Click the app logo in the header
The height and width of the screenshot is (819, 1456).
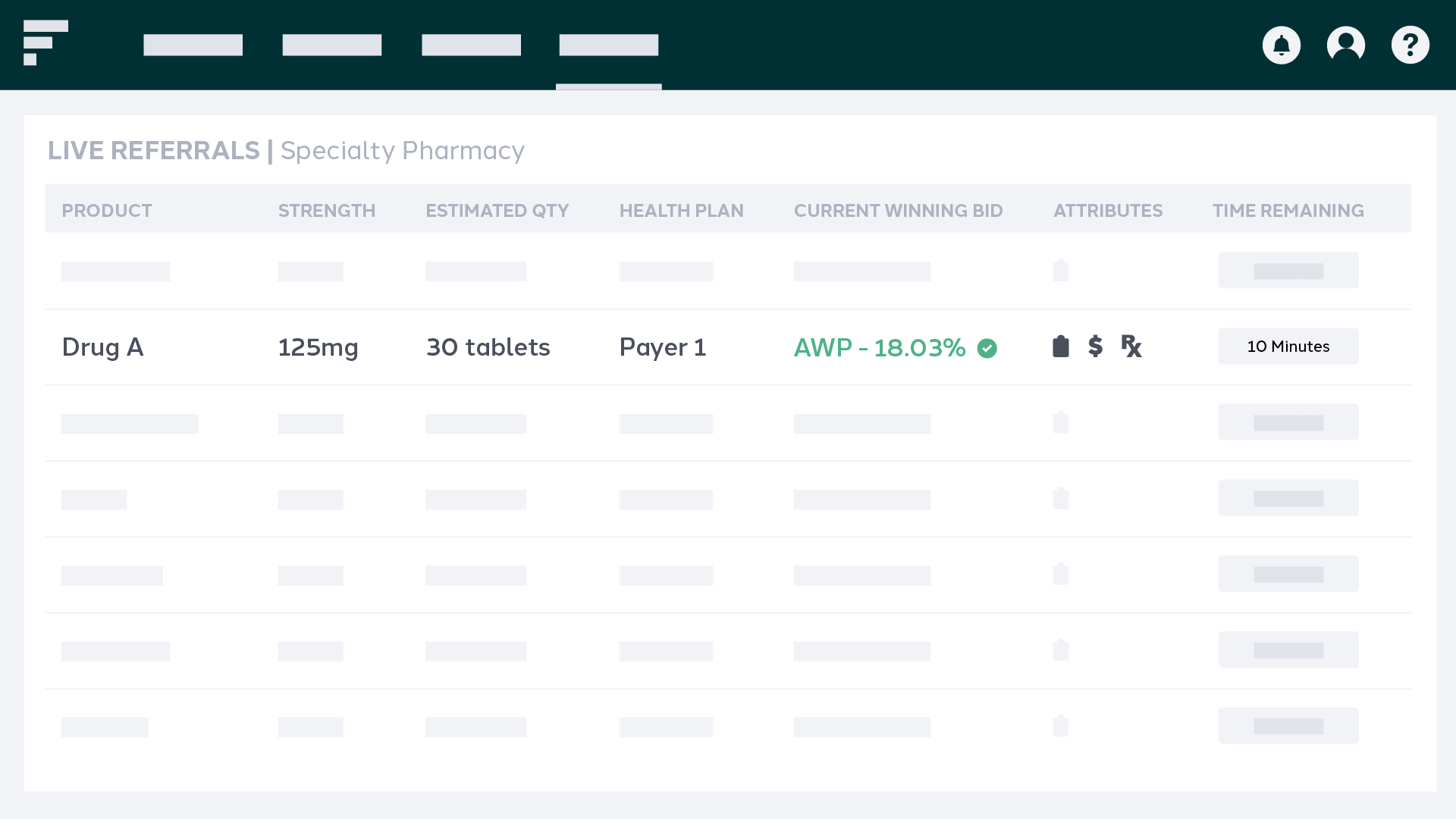pyautogui.click(x=45, y=42)
